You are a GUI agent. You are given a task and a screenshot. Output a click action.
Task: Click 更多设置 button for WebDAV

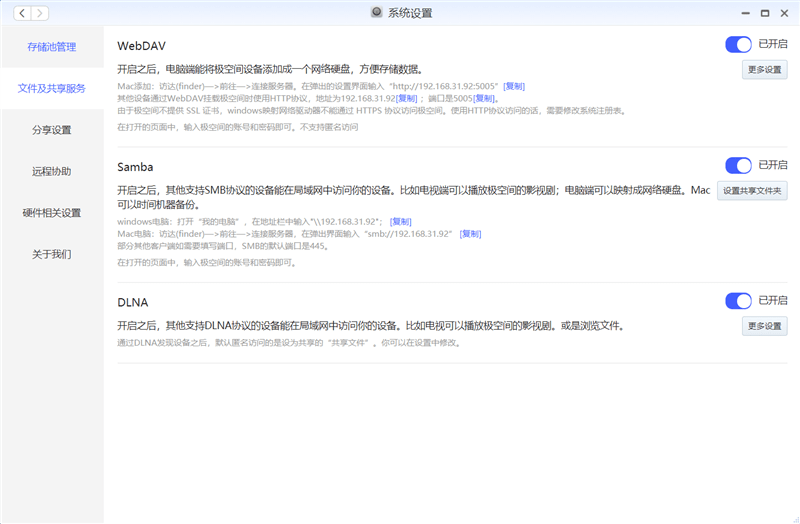[764, 69]
